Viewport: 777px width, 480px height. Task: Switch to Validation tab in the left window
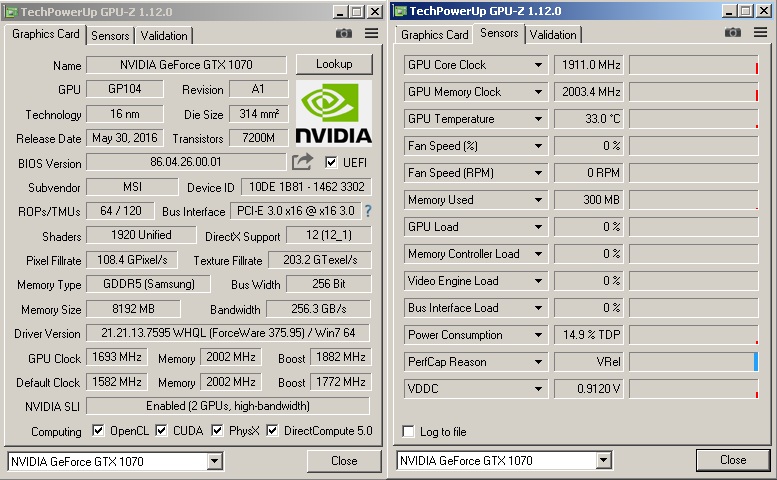point(164,36)
